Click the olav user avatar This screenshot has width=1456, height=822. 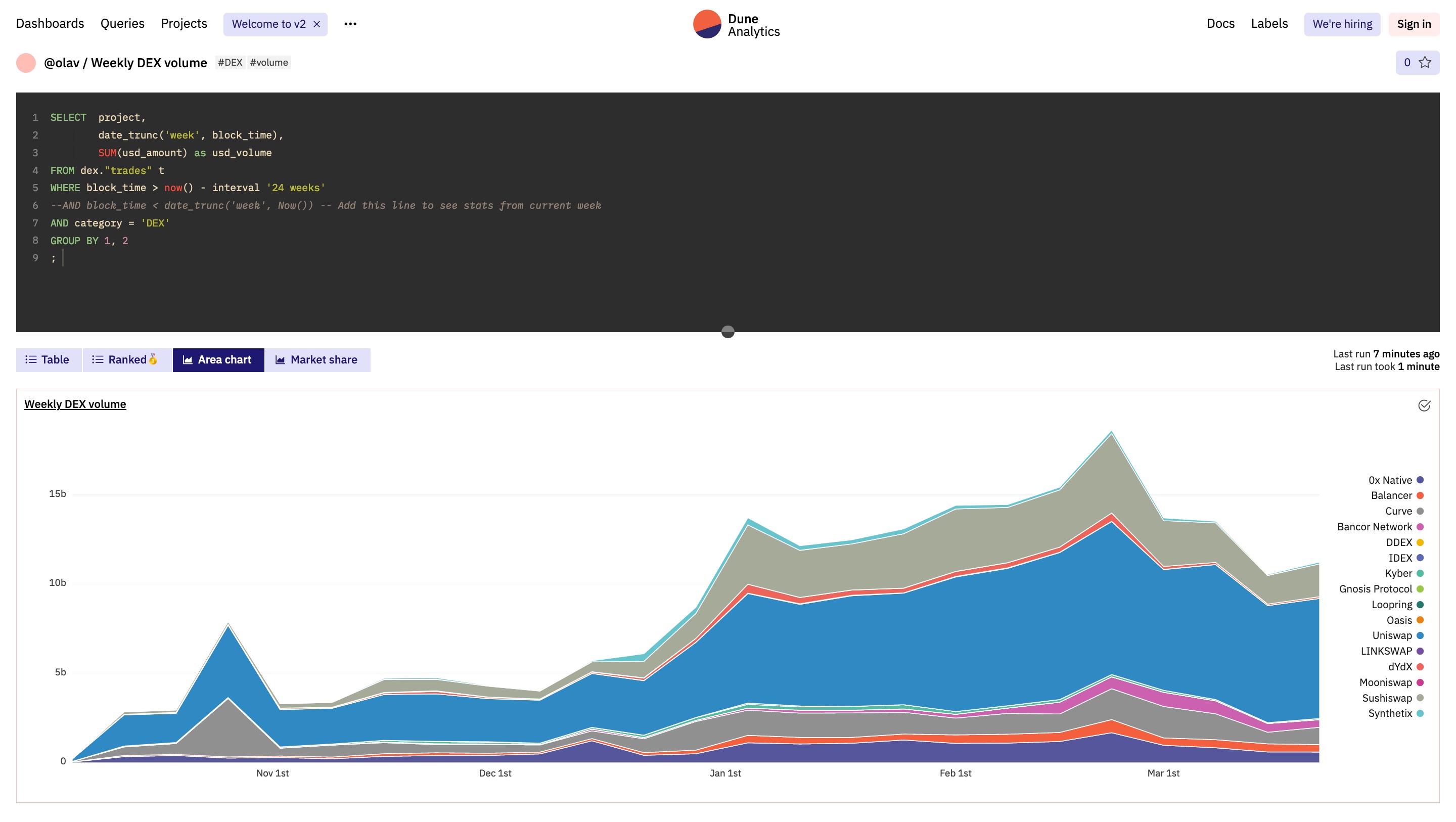point(26,63)
